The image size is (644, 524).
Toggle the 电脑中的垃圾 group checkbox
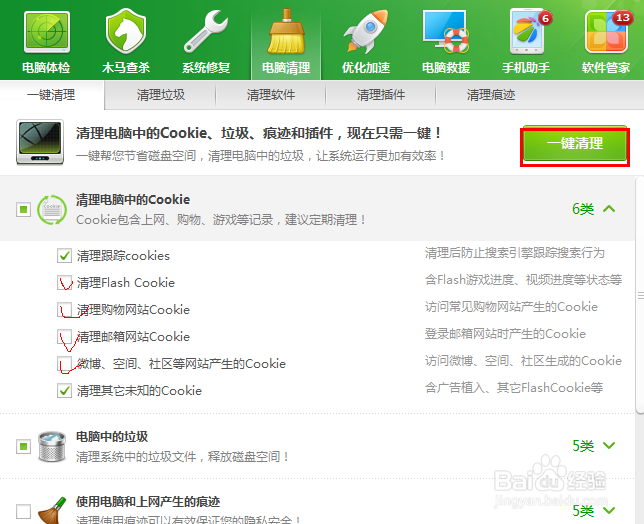pos(23,446)
